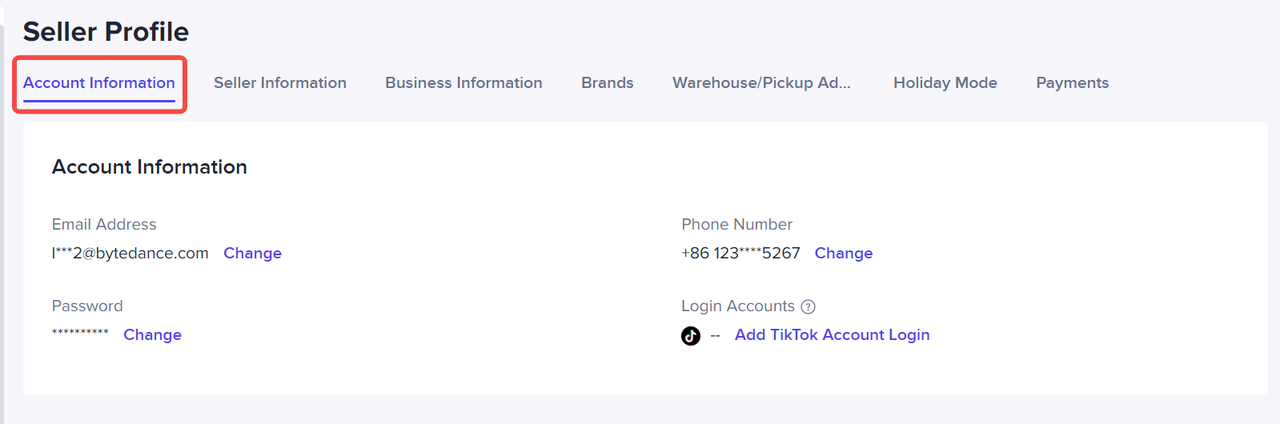1280x424 pixels.
Task: Click the Login Accounts label
Action: 738,306
